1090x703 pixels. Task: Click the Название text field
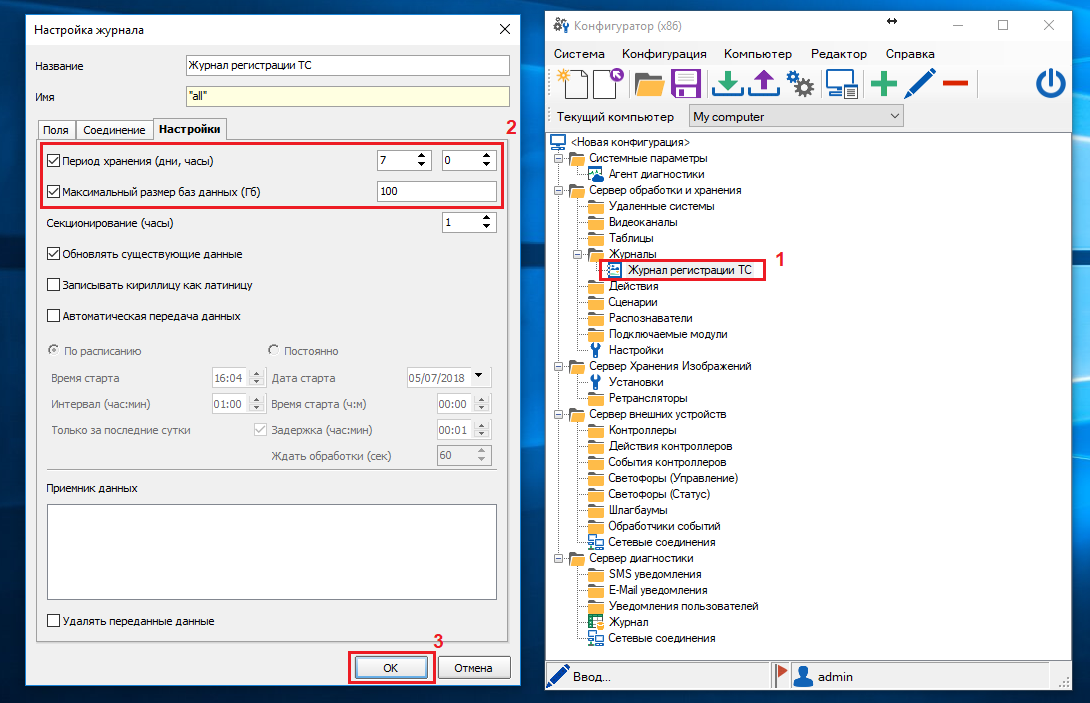pyautogui.click(x=347, y=66)
